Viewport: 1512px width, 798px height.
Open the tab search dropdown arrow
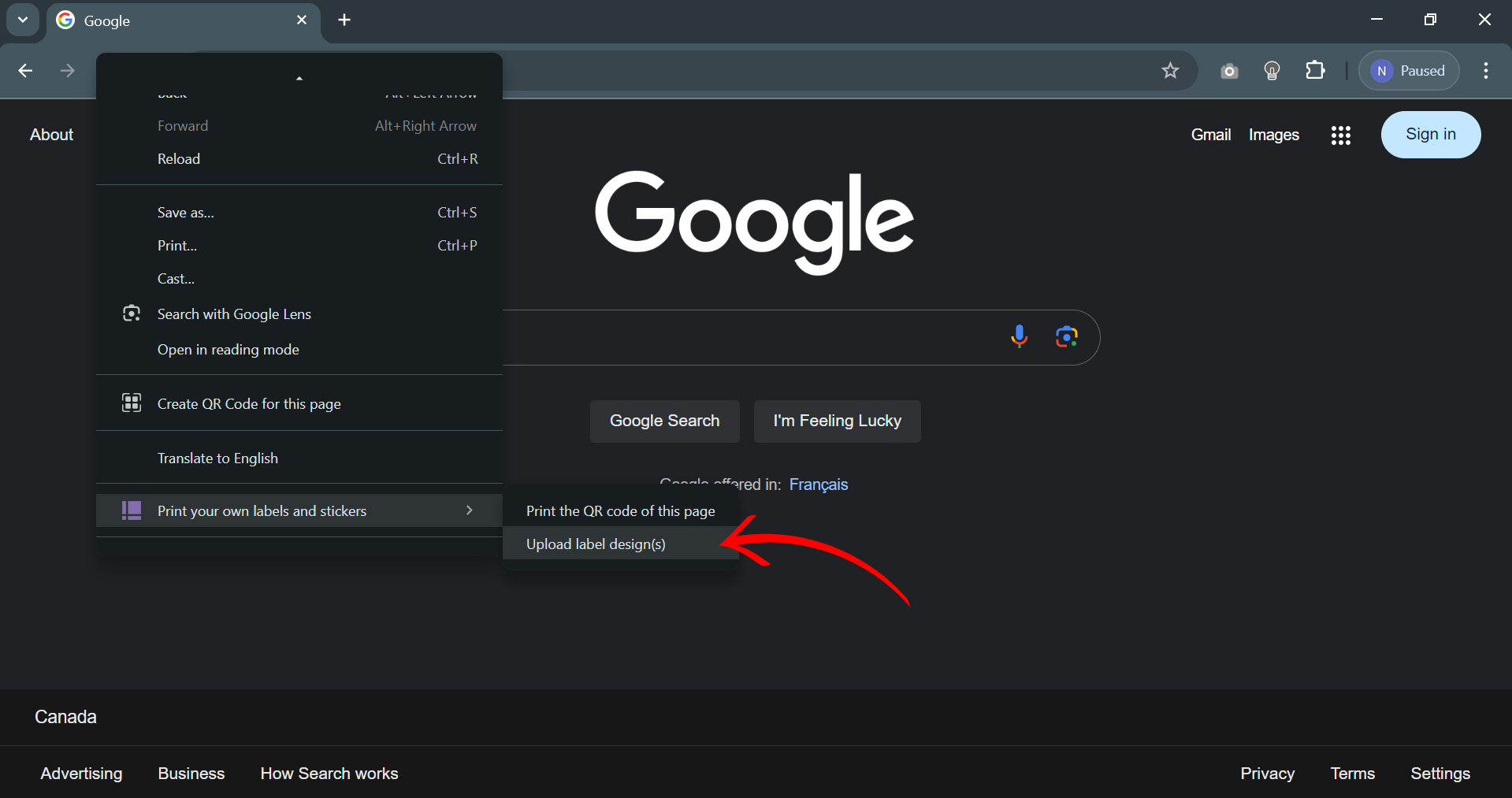[x=23, y=20]
